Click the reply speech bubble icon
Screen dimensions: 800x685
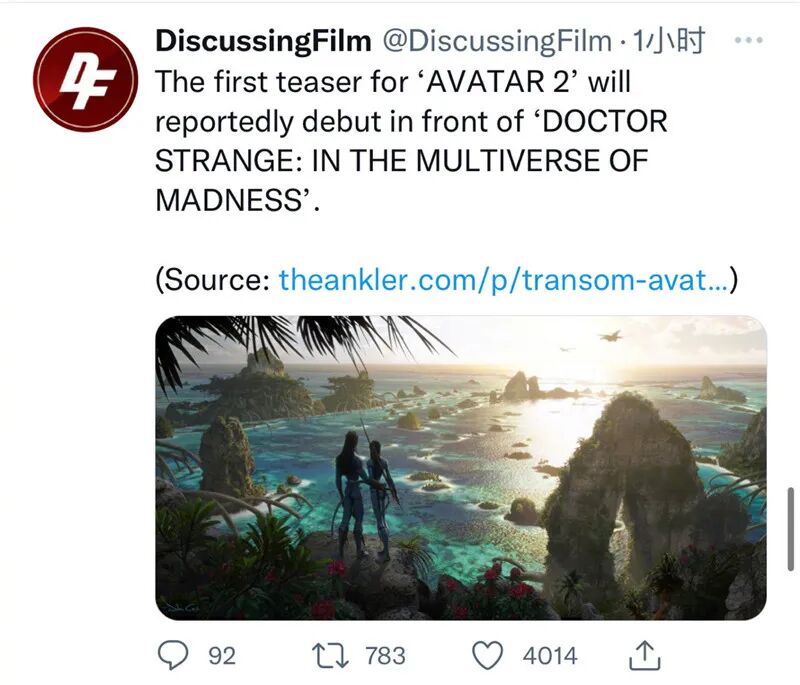173,655
